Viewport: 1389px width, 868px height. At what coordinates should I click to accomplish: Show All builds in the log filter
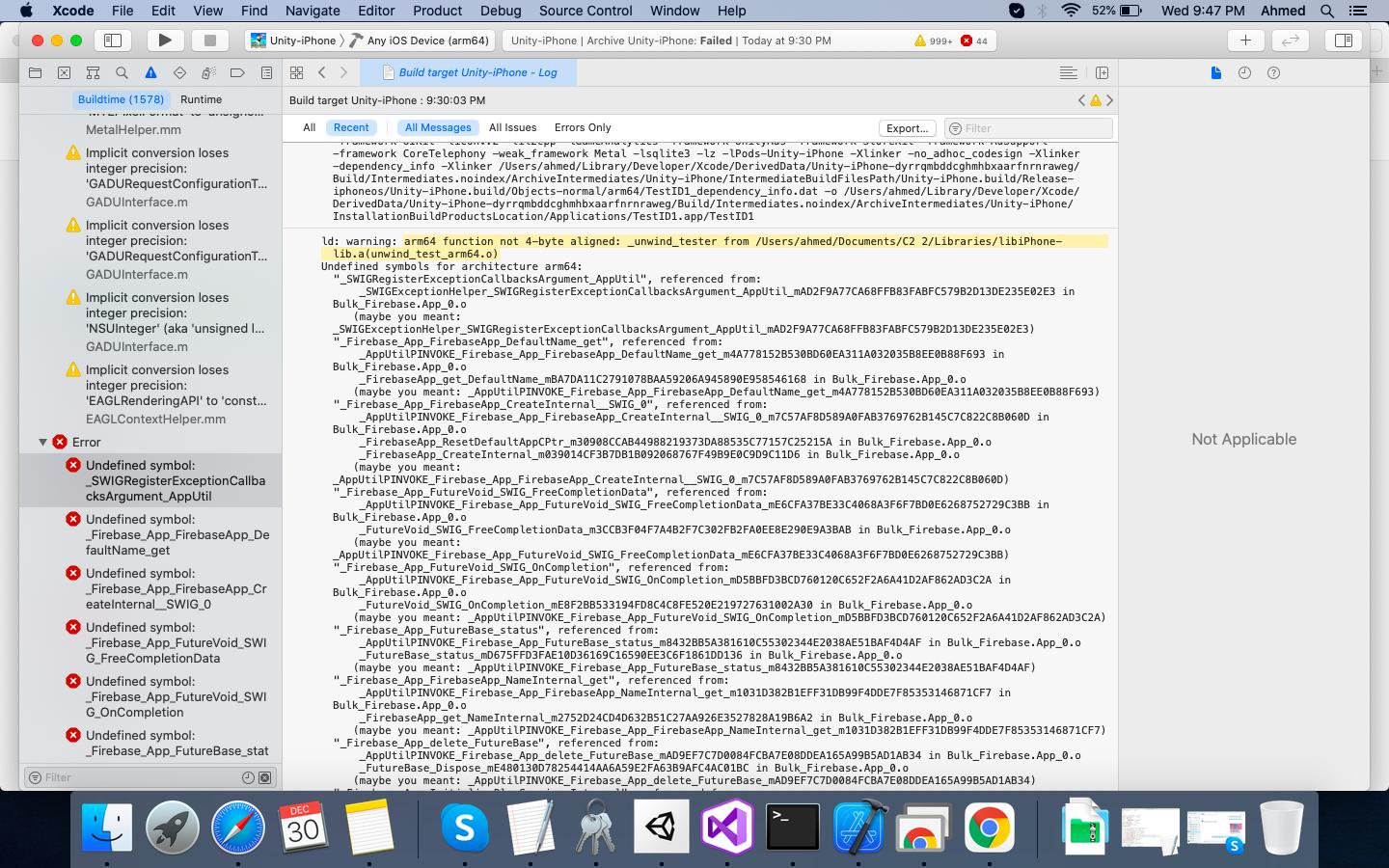pos(309,127)
